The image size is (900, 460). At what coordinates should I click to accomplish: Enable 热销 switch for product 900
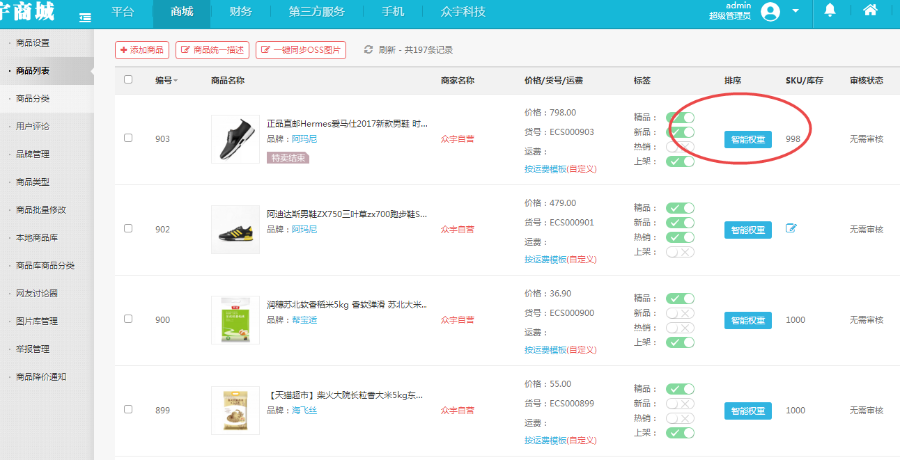(680, 328)
